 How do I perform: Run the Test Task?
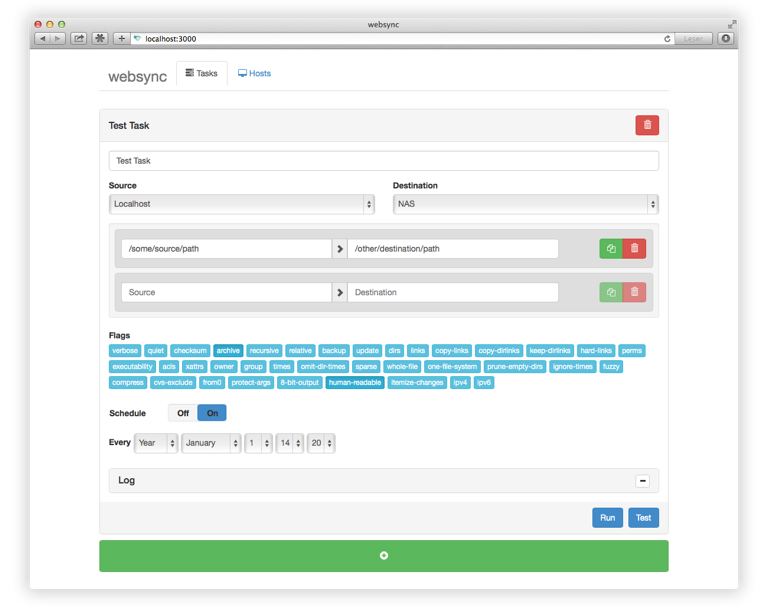point(607,517)
